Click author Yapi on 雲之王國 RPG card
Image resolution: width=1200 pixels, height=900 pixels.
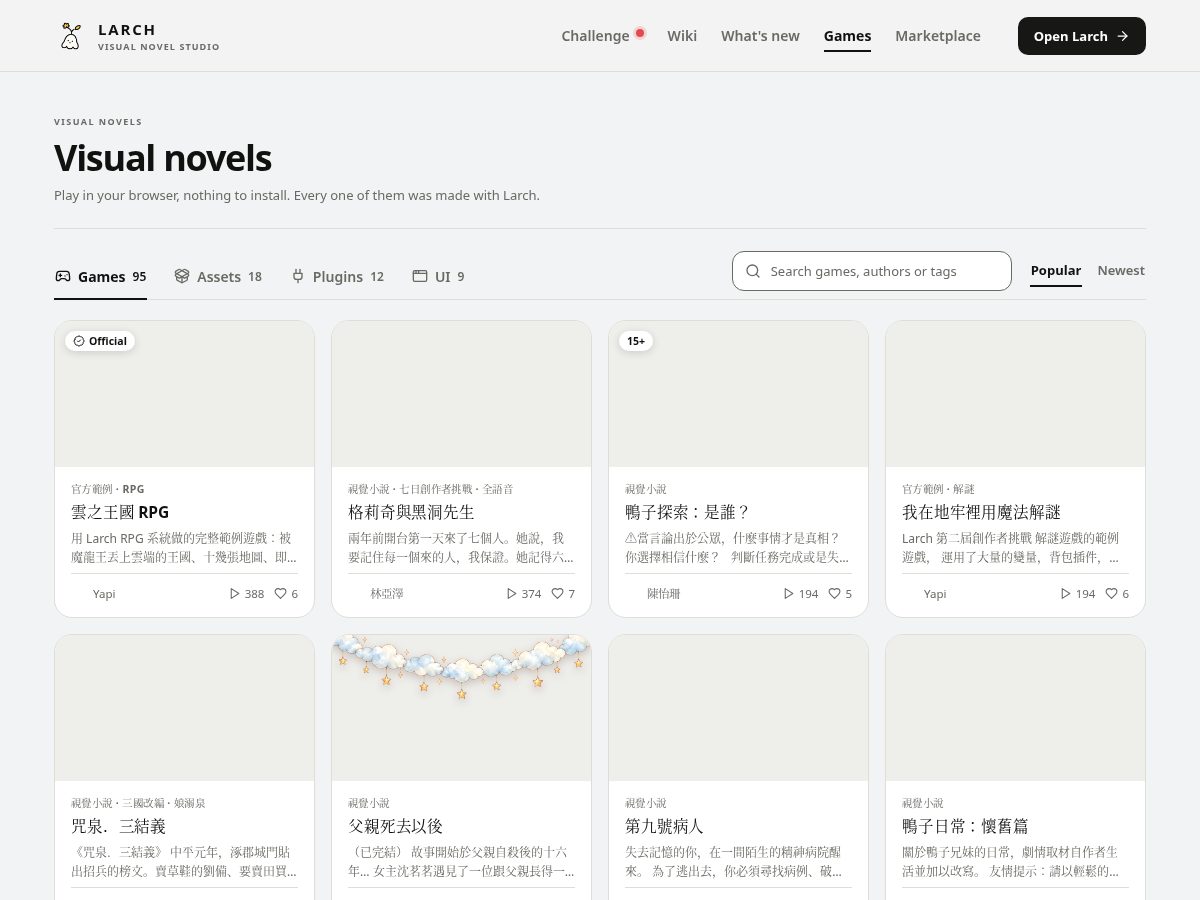[x=104, y=594]
